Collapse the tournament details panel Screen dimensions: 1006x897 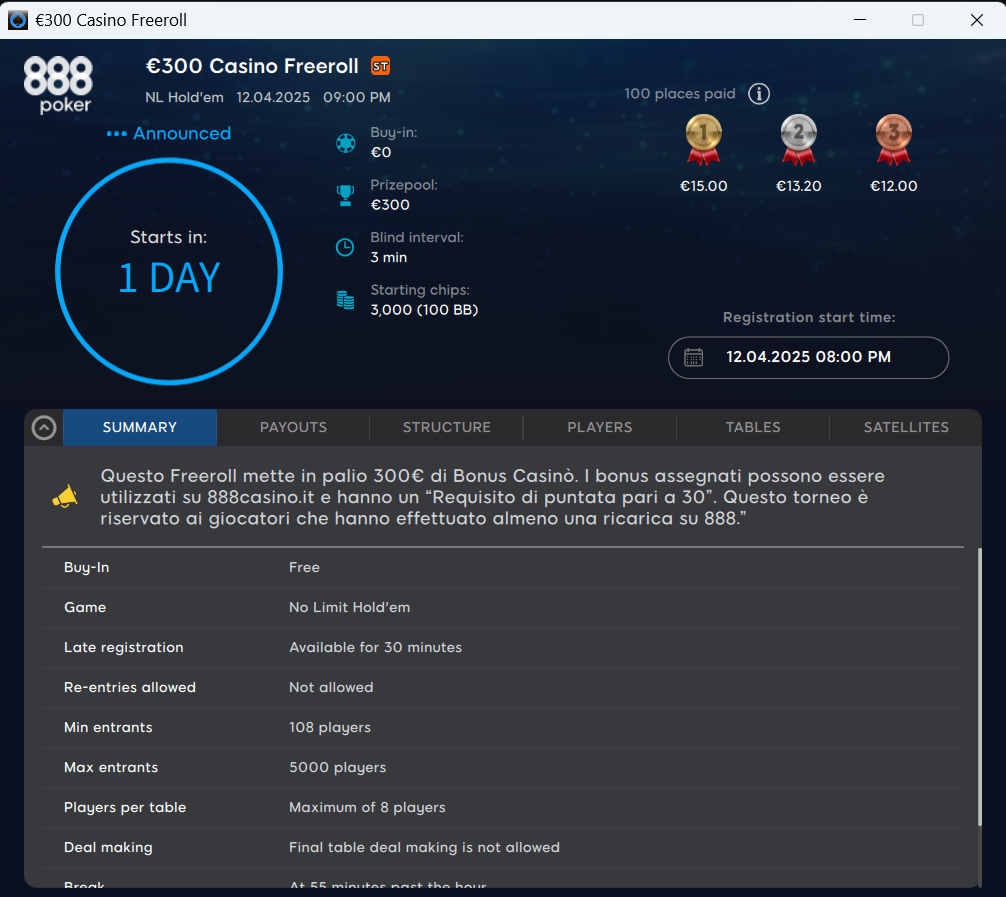43,428
